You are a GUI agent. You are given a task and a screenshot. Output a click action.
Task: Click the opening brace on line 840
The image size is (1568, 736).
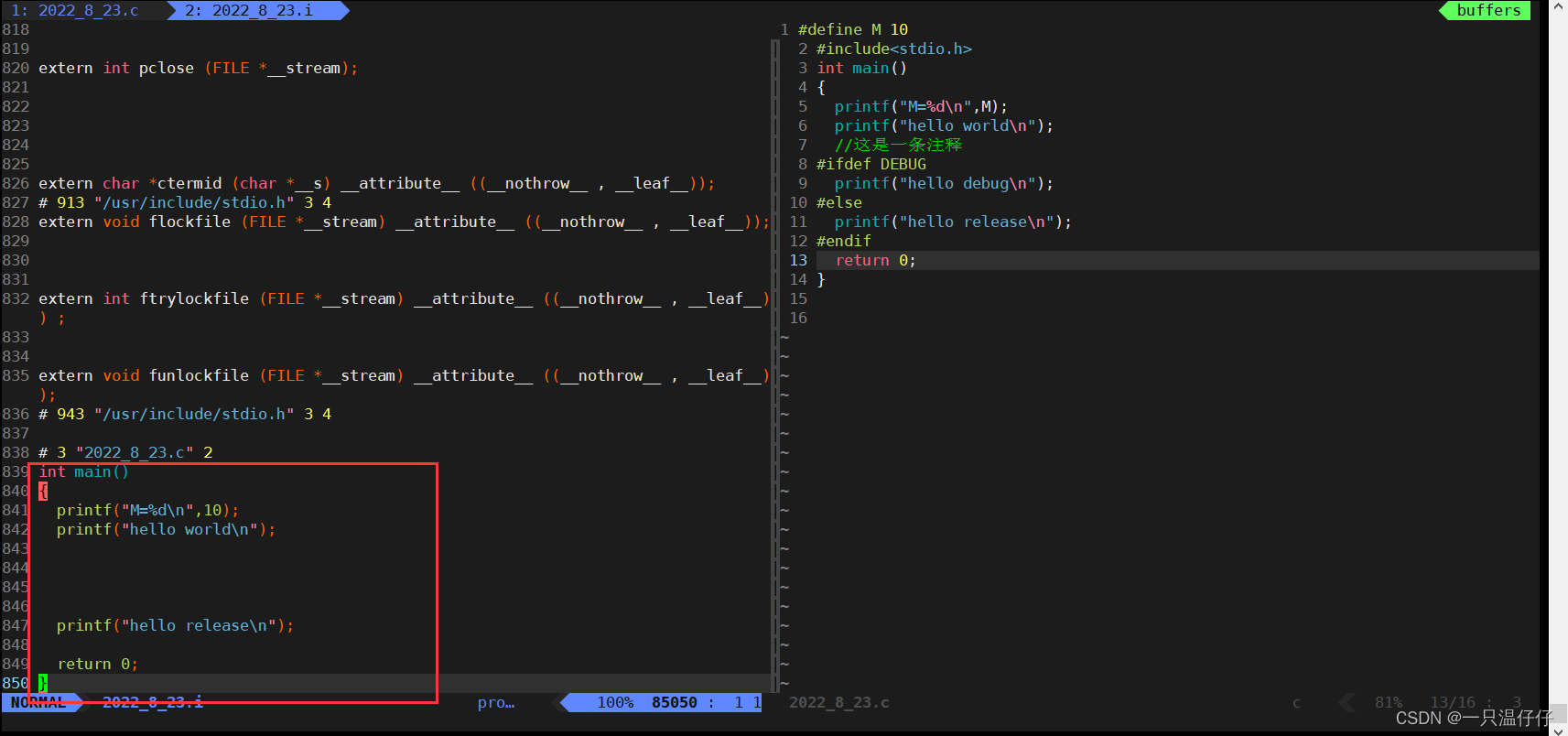(43, 491)
